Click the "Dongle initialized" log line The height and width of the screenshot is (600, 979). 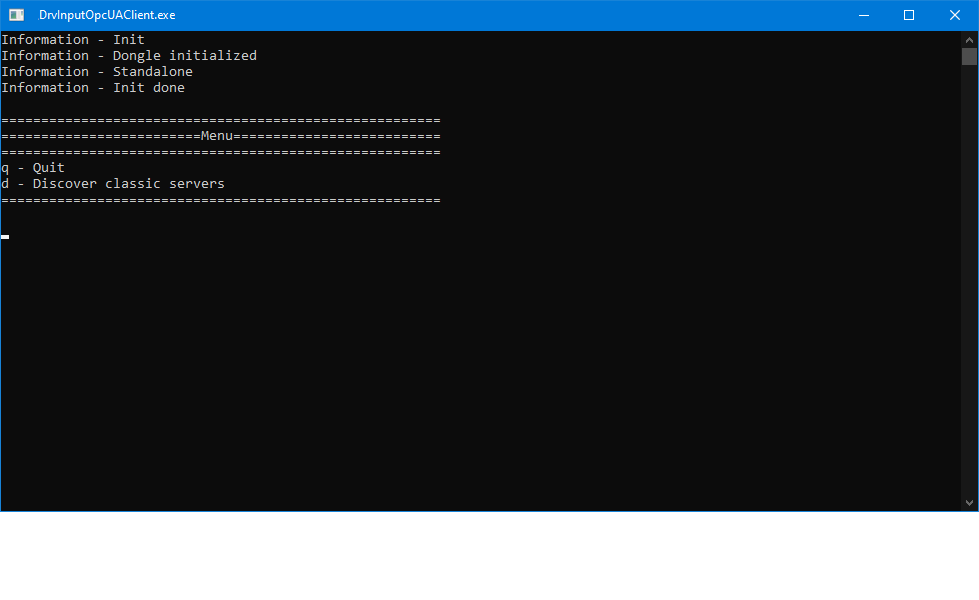[129, 56]
